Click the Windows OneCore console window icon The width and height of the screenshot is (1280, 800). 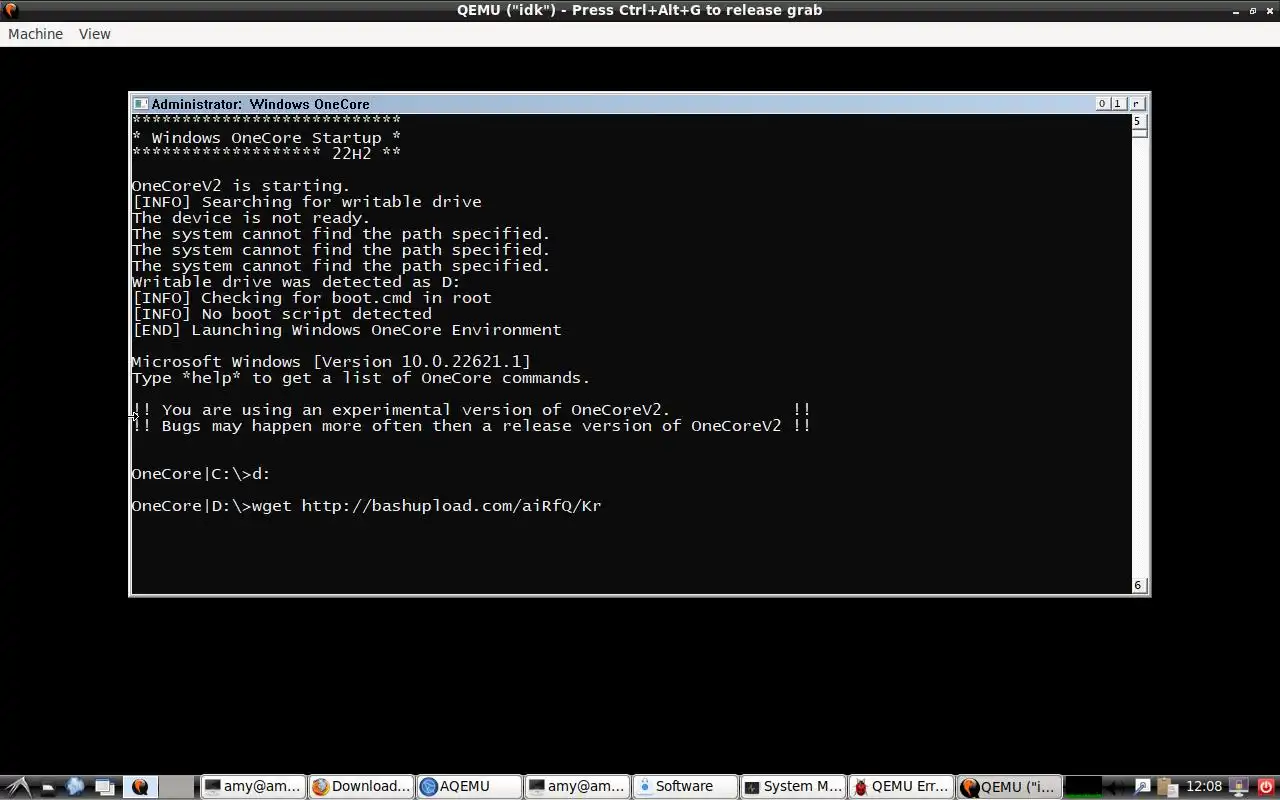(141, 104)
